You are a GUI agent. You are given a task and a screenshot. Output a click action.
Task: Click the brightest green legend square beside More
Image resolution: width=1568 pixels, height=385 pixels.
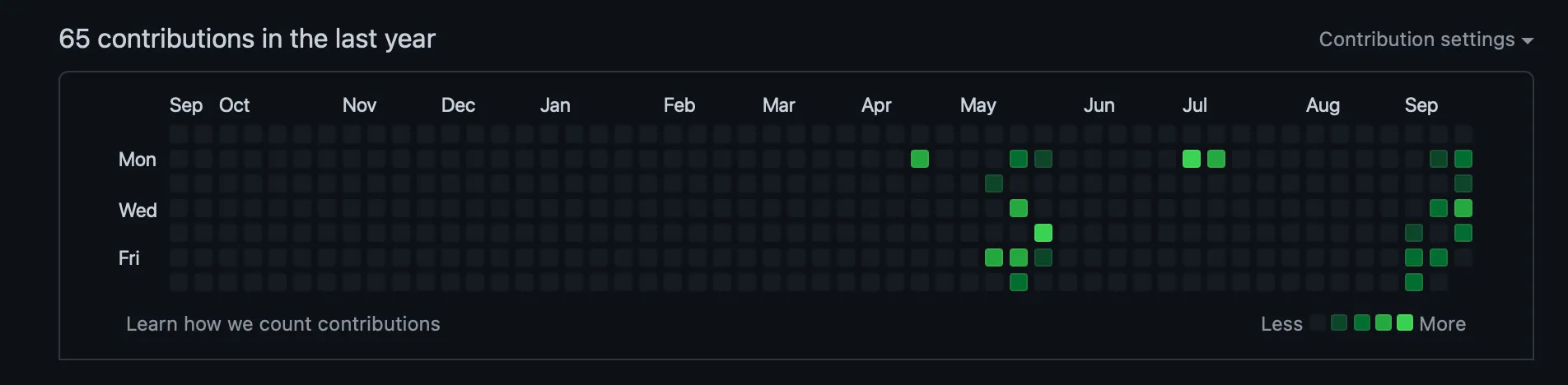pos(1405,322)
